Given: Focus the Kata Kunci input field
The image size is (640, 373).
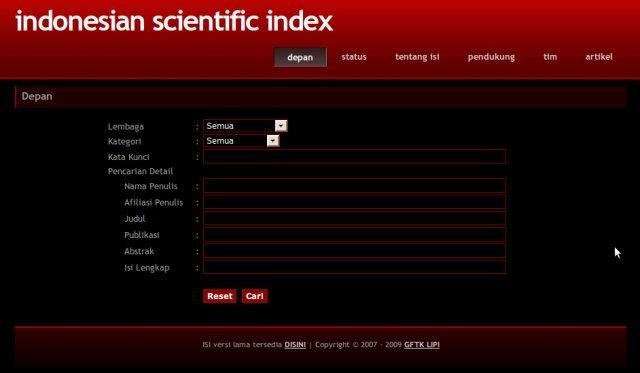Looking at the screenshot, I should click(x=354, y=156).
